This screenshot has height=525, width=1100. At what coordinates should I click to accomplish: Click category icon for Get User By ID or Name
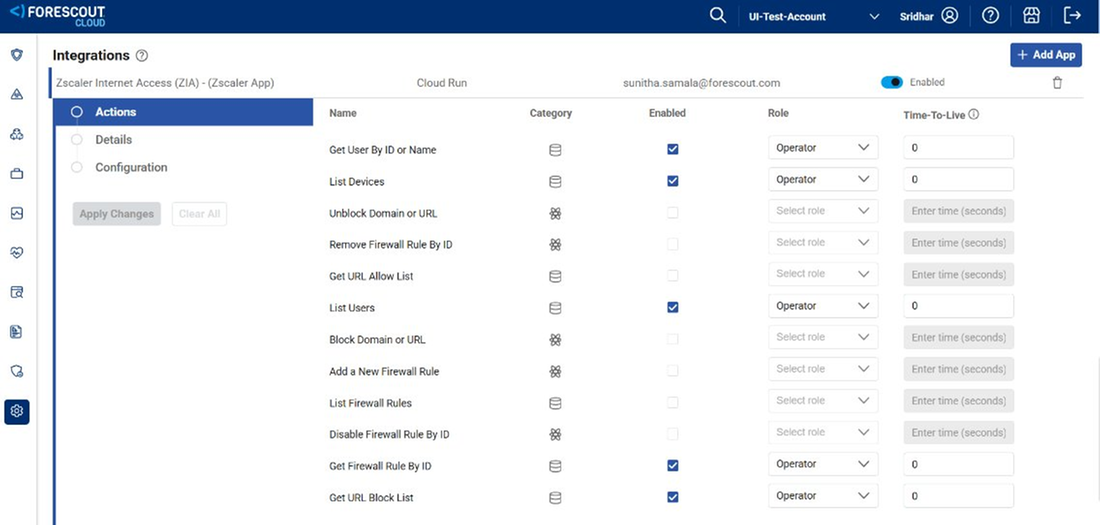tap(555, 150)
